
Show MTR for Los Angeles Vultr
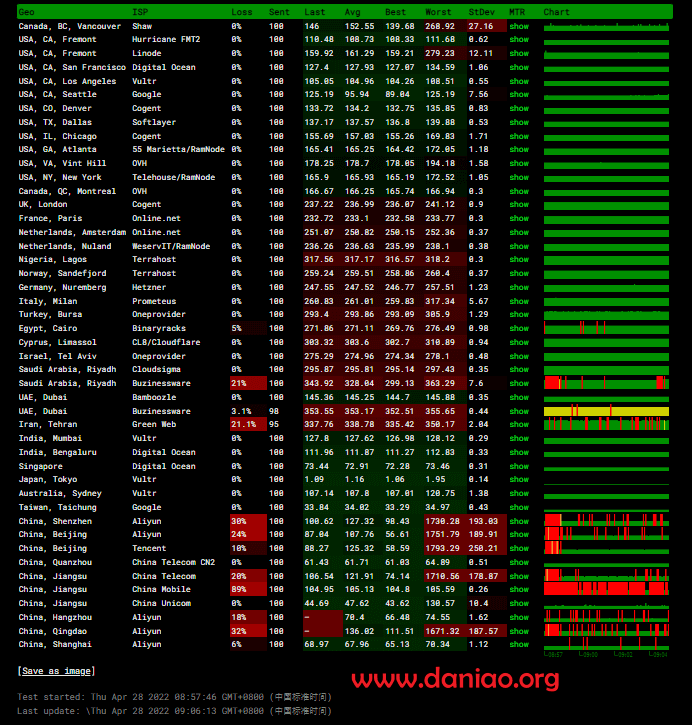(x=519, y=81)
